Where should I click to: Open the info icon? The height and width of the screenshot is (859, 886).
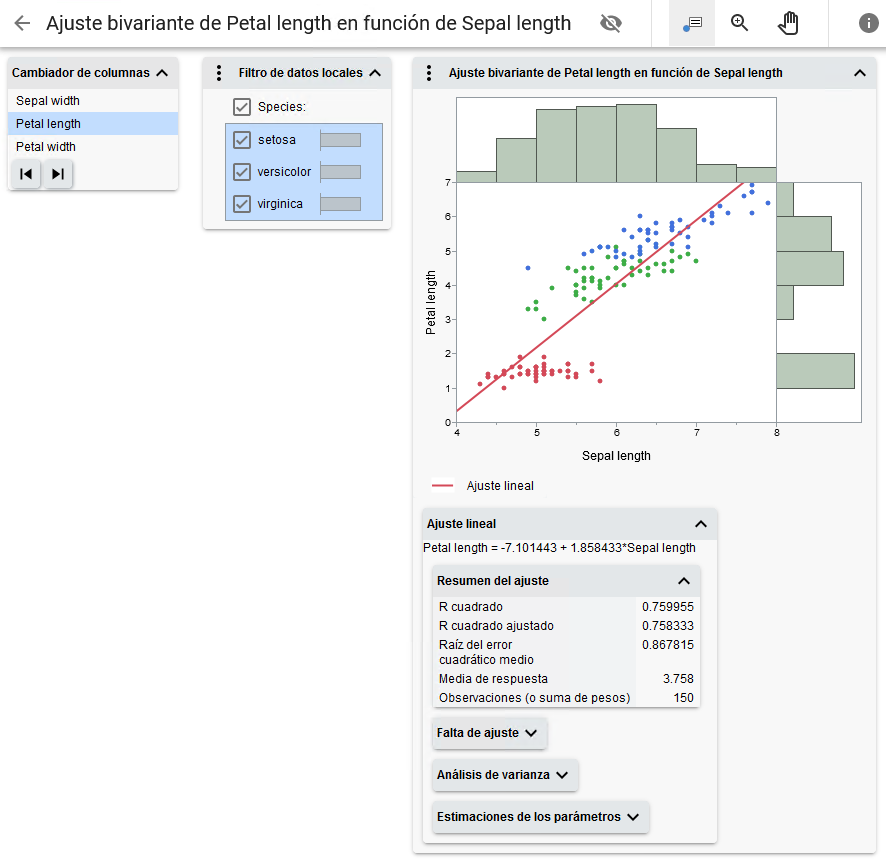point(869,23)
